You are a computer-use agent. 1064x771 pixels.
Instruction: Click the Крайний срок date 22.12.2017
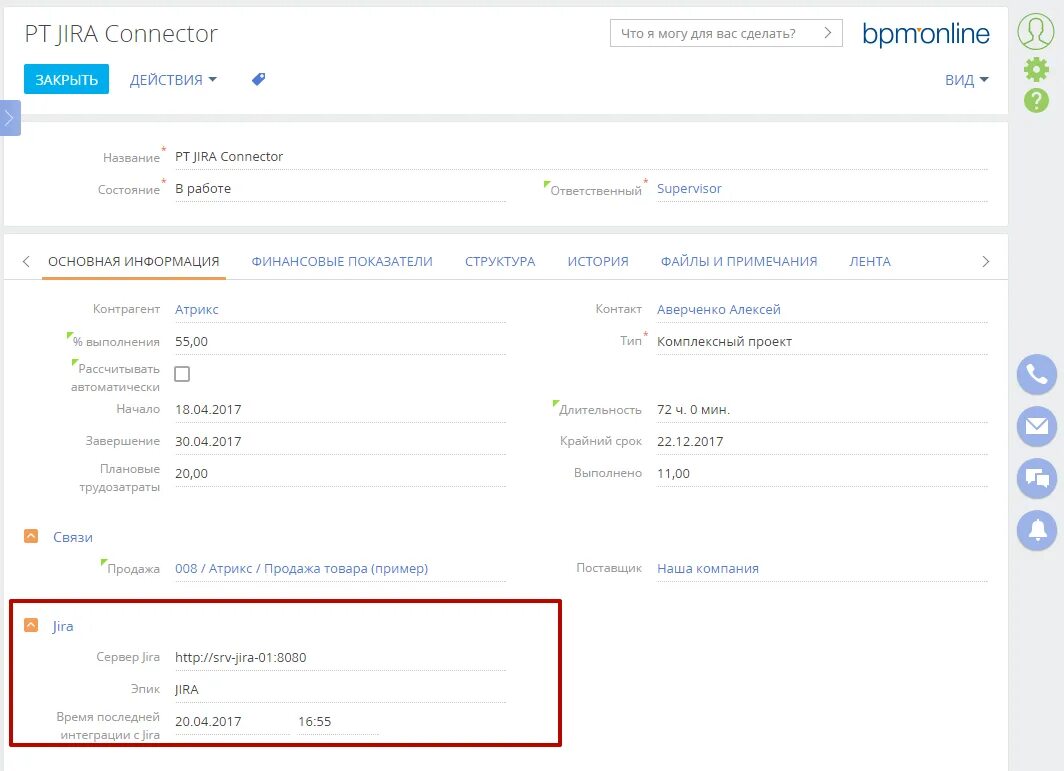pyautogui.click(x=822, y=441)
